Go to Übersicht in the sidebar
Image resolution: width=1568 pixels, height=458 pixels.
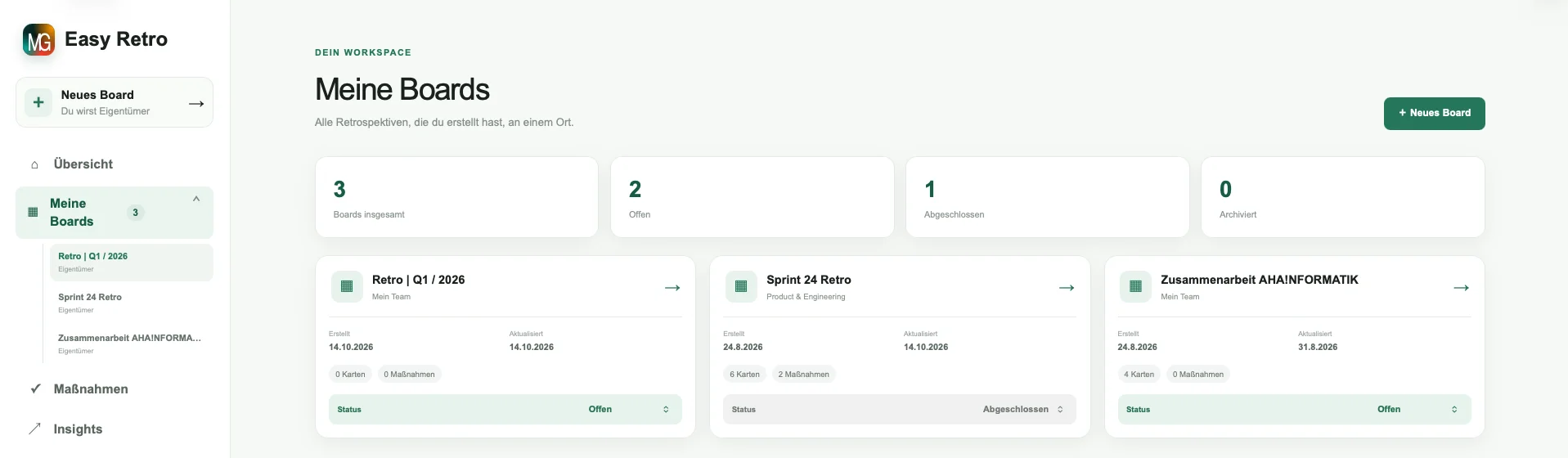click(115, 164)
